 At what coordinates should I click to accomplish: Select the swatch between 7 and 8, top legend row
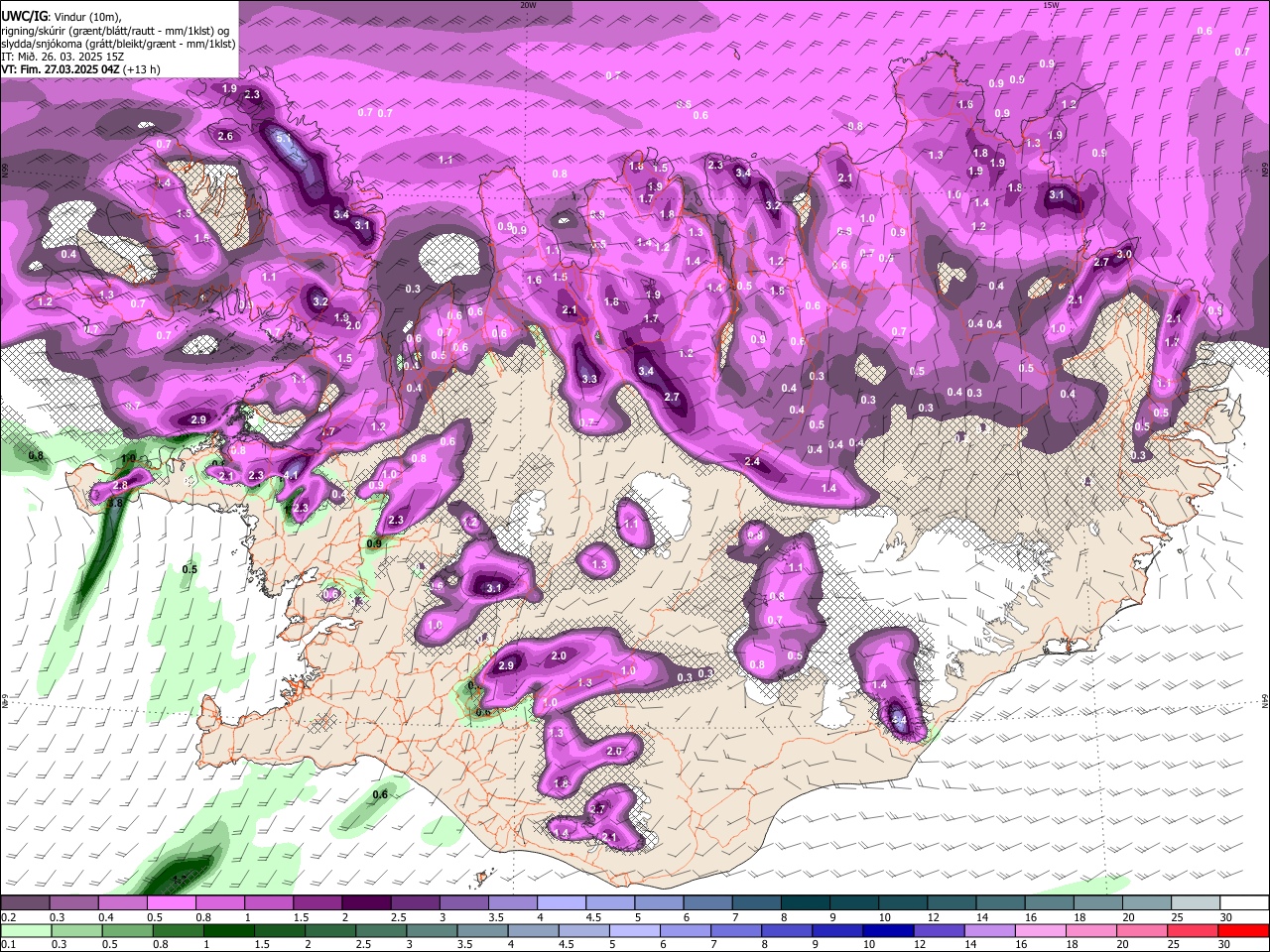pyautogui.click(x=757, y=903)
